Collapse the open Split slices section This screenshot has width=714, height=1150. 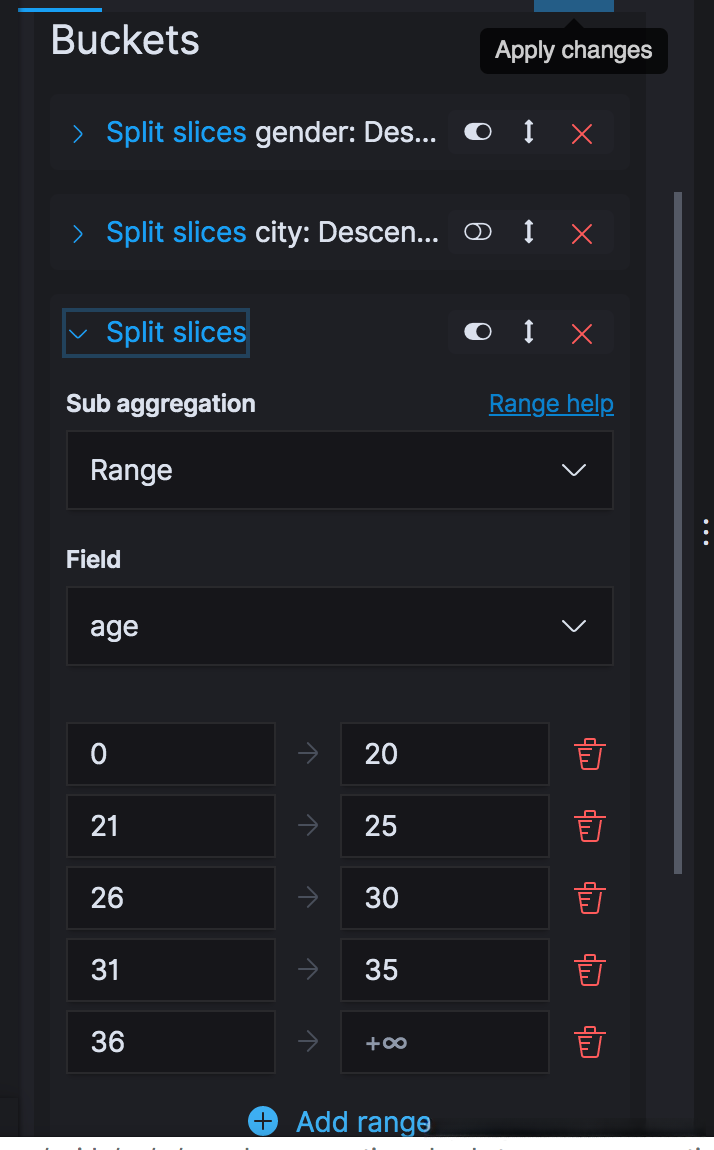(x=78, y=333)
